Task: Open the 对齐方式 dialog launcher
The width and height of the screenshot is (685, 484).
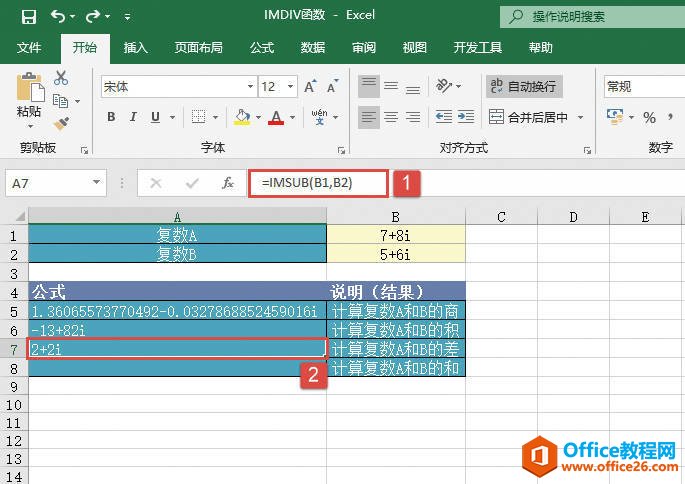Action: click(x=587, y=151)
